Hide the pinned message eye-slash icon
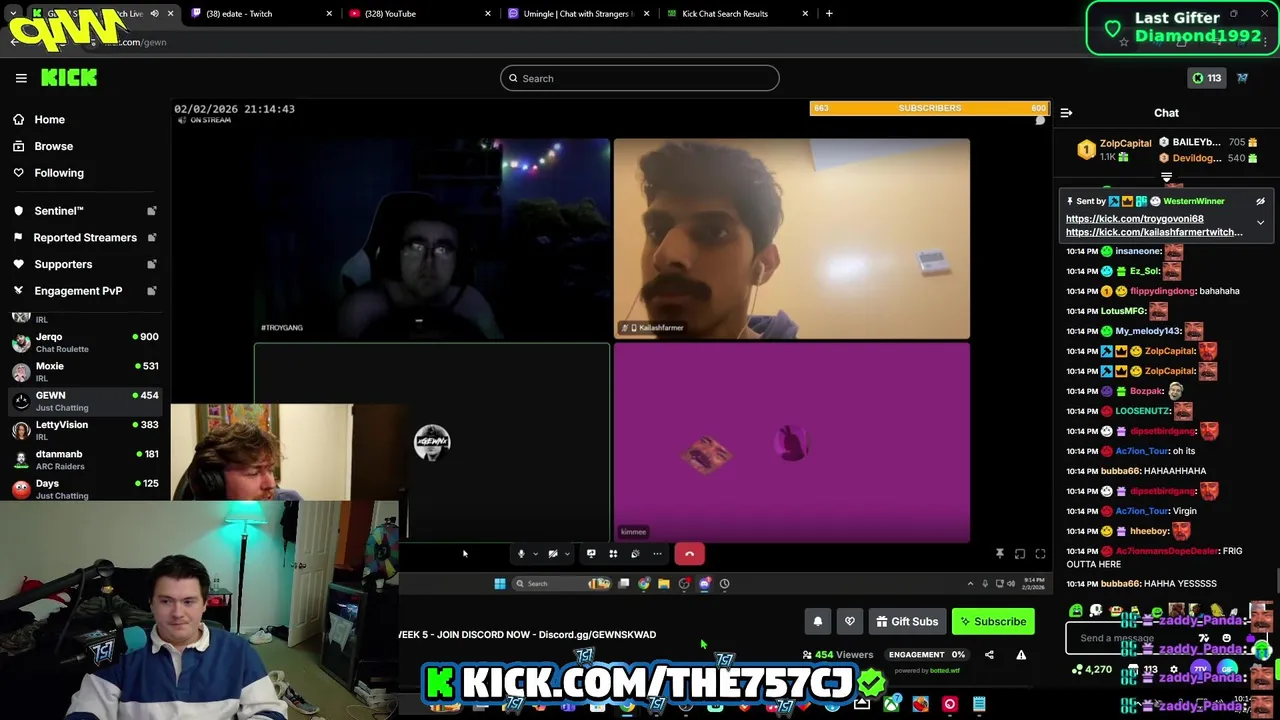The image size is (1280, 720). click(x=1260, y=201)
